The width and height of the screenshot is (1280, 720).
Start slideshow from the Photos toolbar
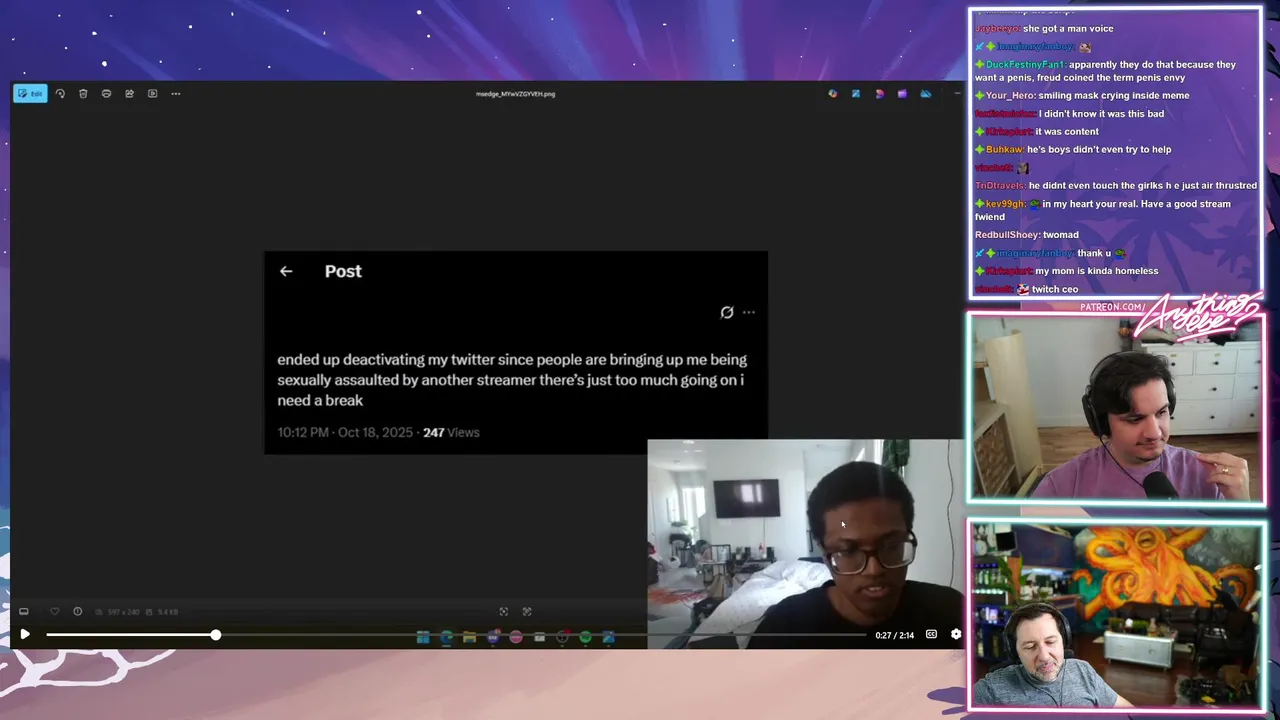tap(152, 94)
